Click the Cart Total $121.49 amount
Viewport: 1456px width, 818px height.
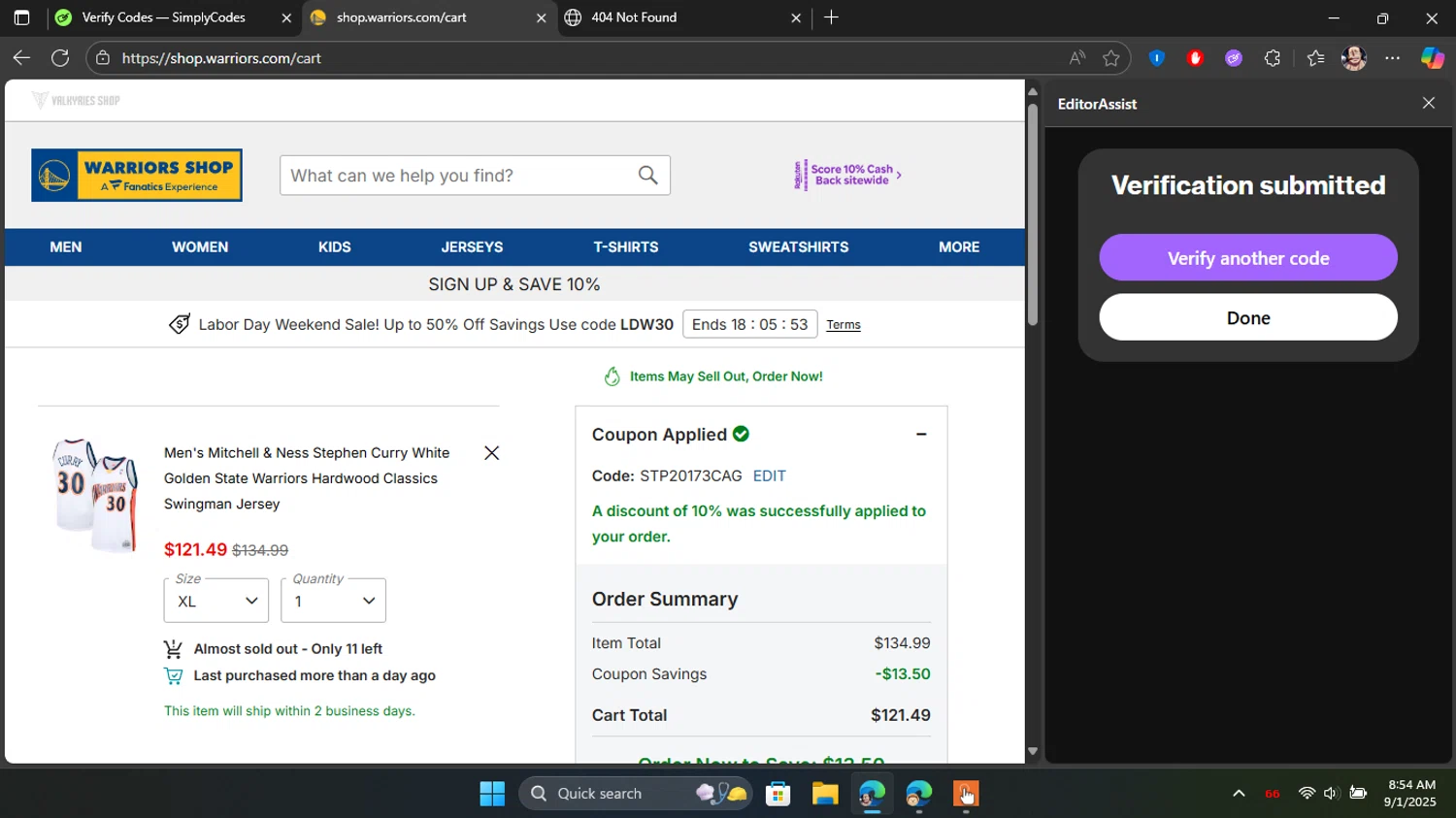(x=901, y=715)
